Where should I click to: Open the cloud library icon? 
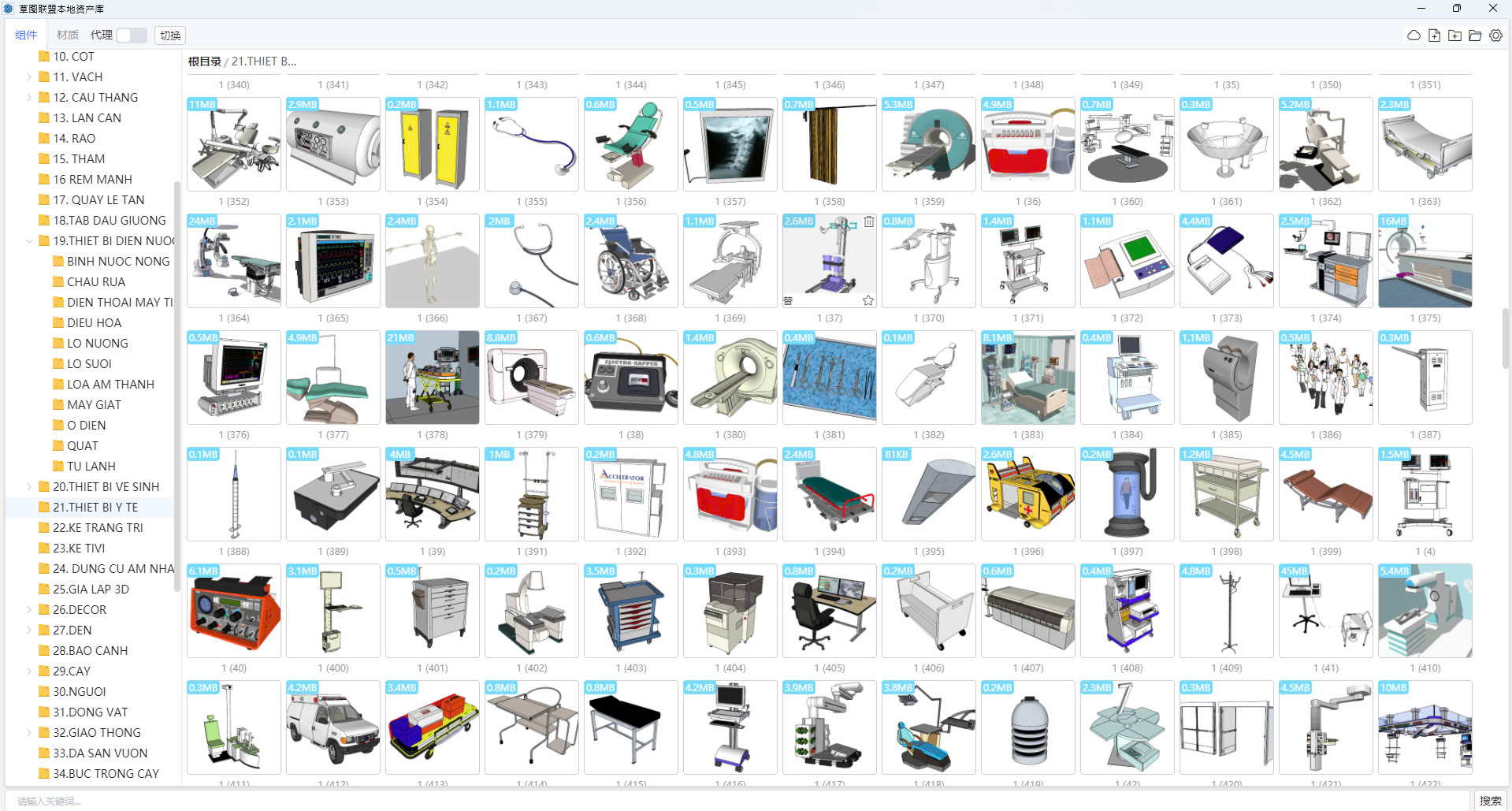pyautogui.click(x=1414, y=35)
